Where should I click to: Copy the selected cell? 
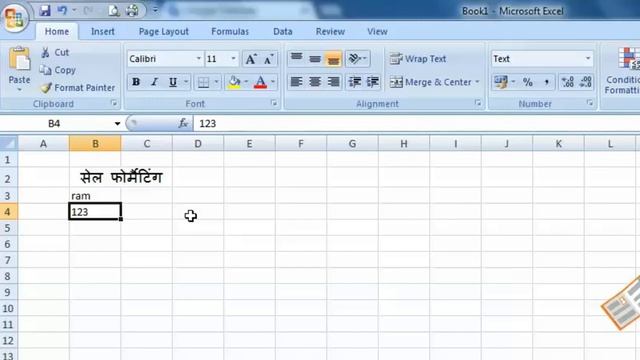coord(58,70)
